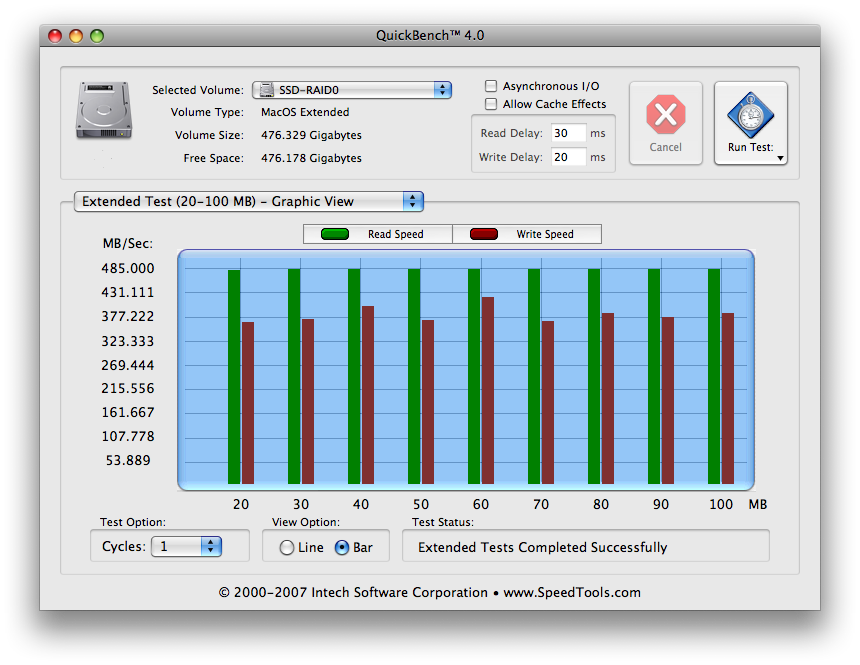Open the Run Test arrow menu

coord(780,158)
